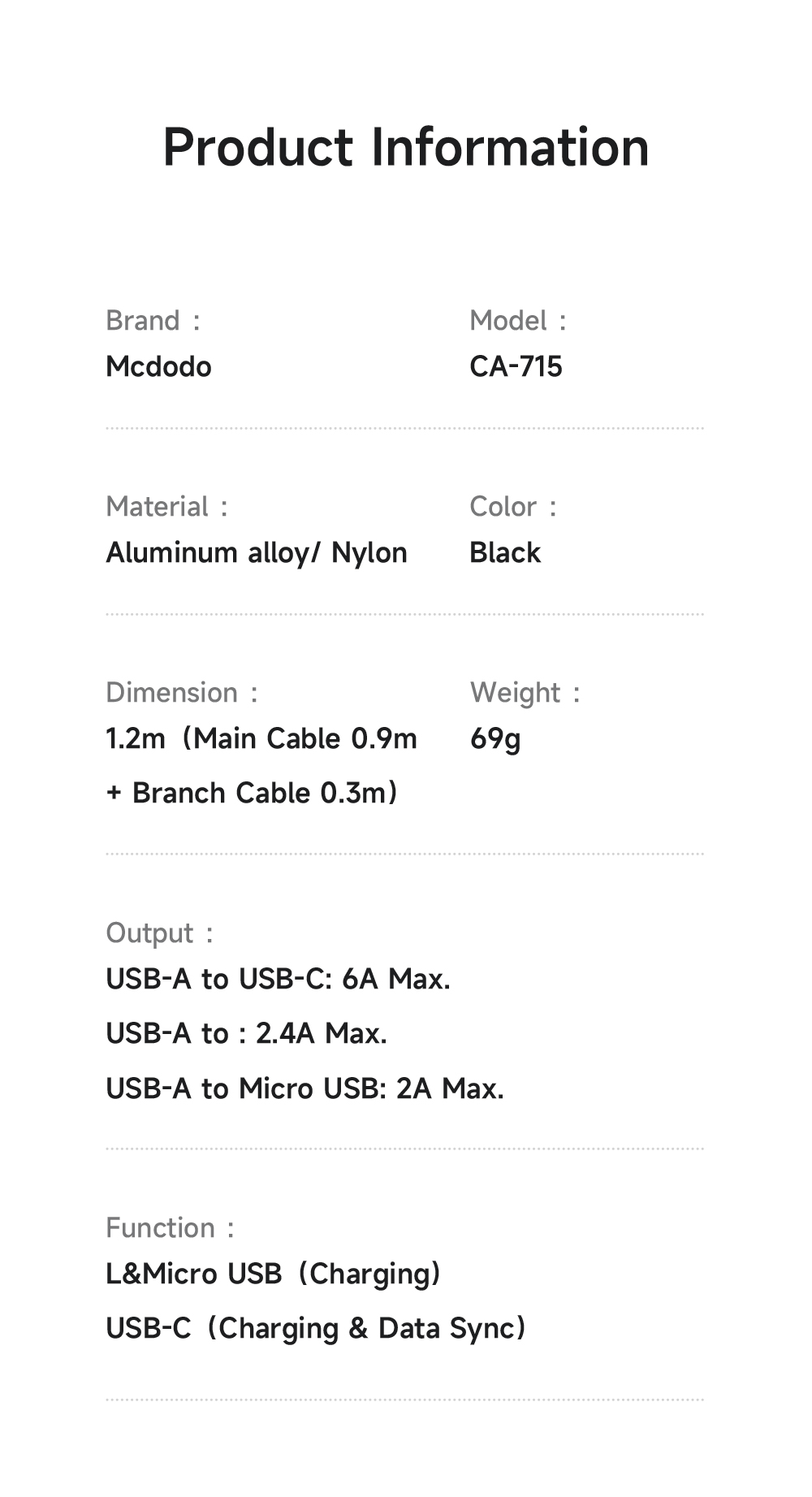Click the Product Information heading
The image size is (812, 1497).
coord(406,148)
